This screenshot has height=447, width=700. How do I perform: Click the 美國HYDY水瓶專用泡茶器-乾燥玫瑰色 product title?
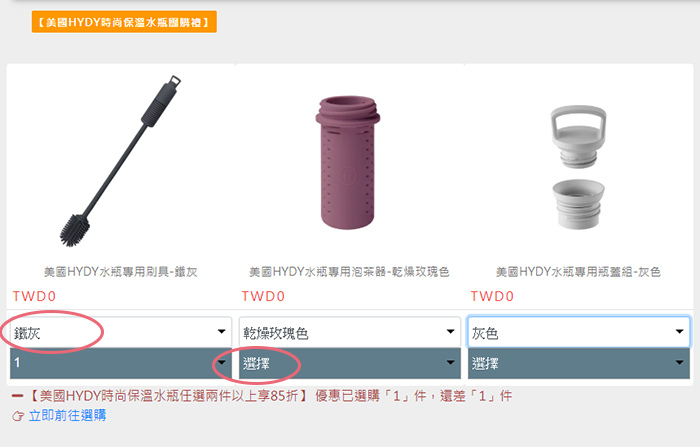coord(349,272)
